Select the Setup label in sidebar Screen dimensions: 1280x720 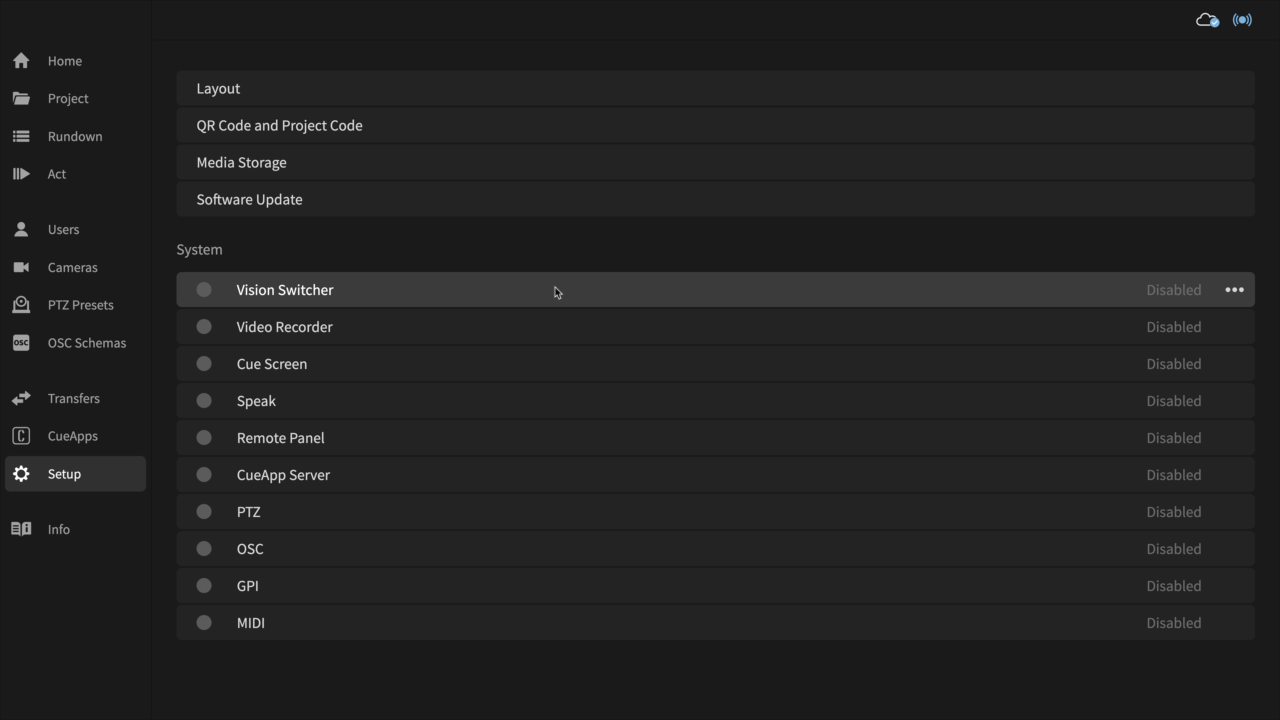point(64,474)
